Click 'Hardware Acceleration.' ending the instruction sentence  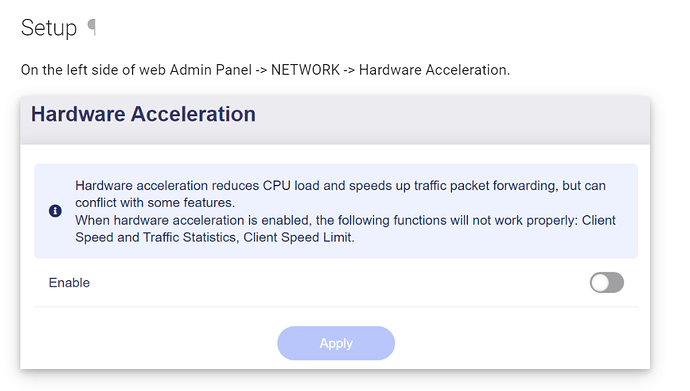click(x=434, y=70)
